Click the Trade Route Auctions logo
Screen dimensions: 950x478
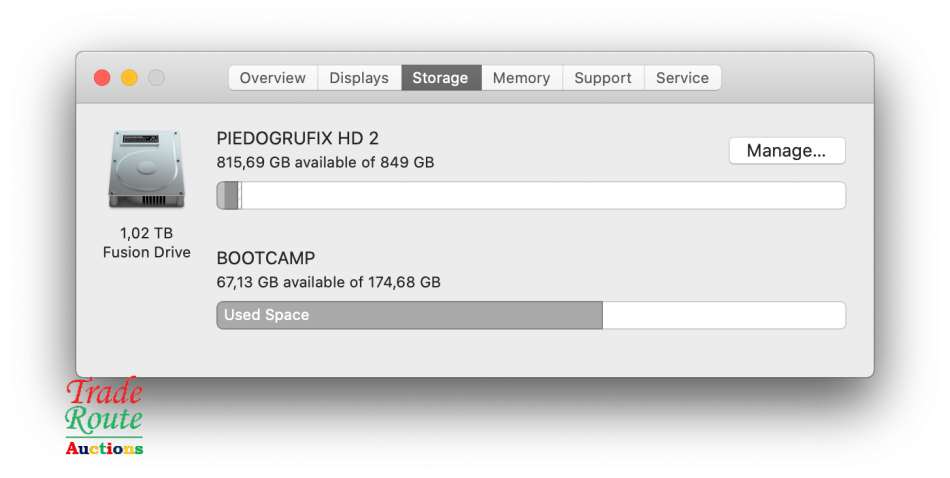(104, 417)
